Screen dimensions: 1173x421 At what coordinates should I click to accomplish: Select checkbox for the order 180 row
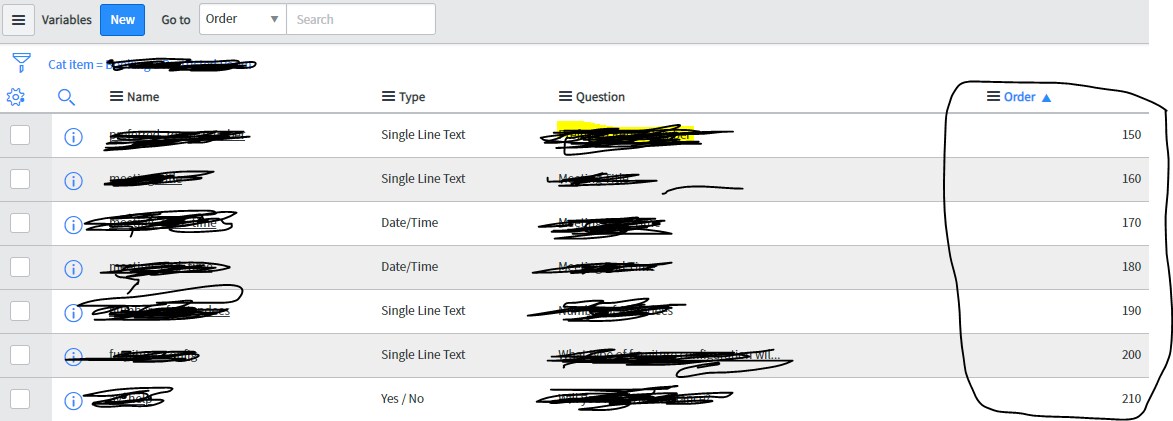20,267
